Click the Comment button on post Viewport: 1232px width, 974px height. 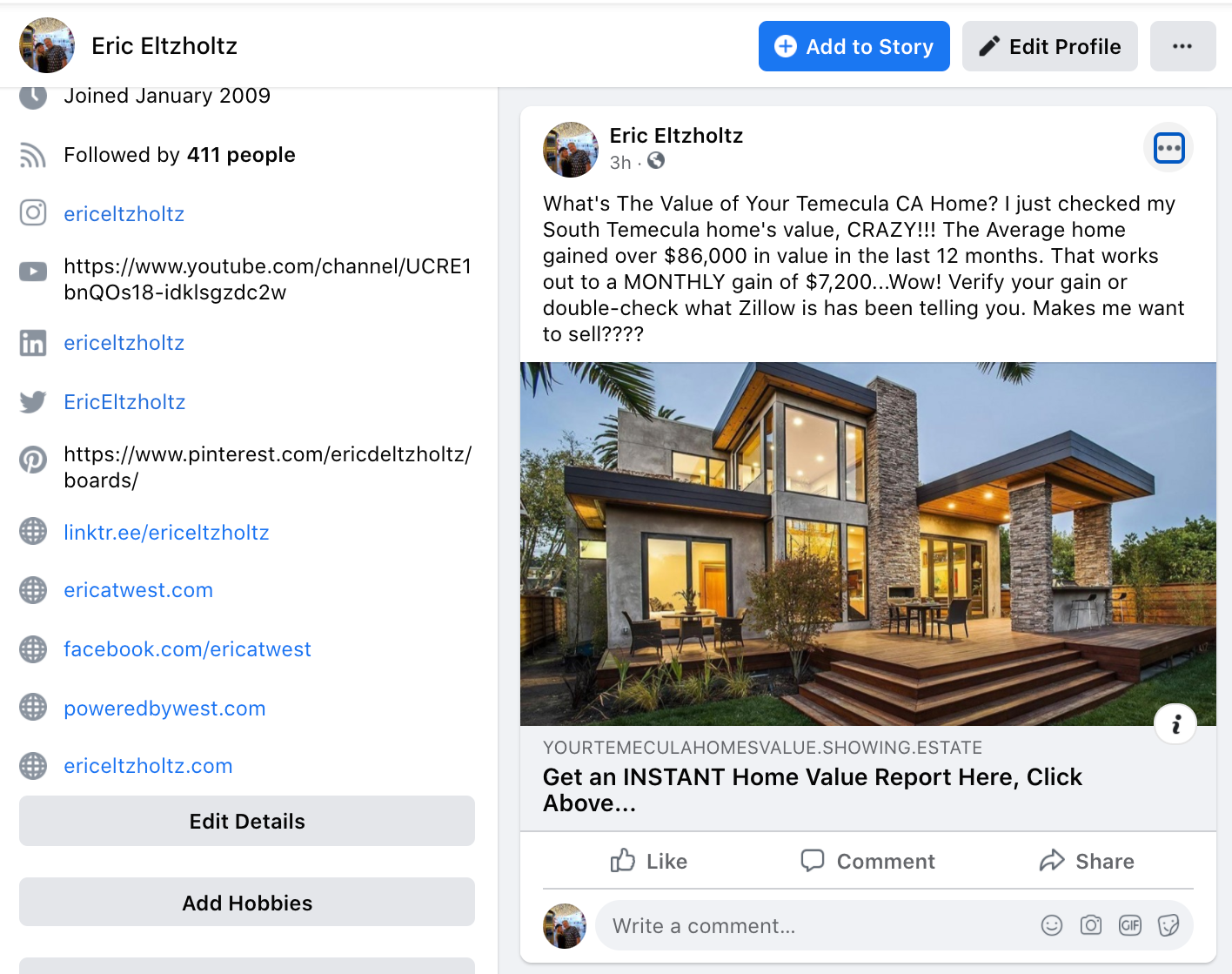(868, 861)
